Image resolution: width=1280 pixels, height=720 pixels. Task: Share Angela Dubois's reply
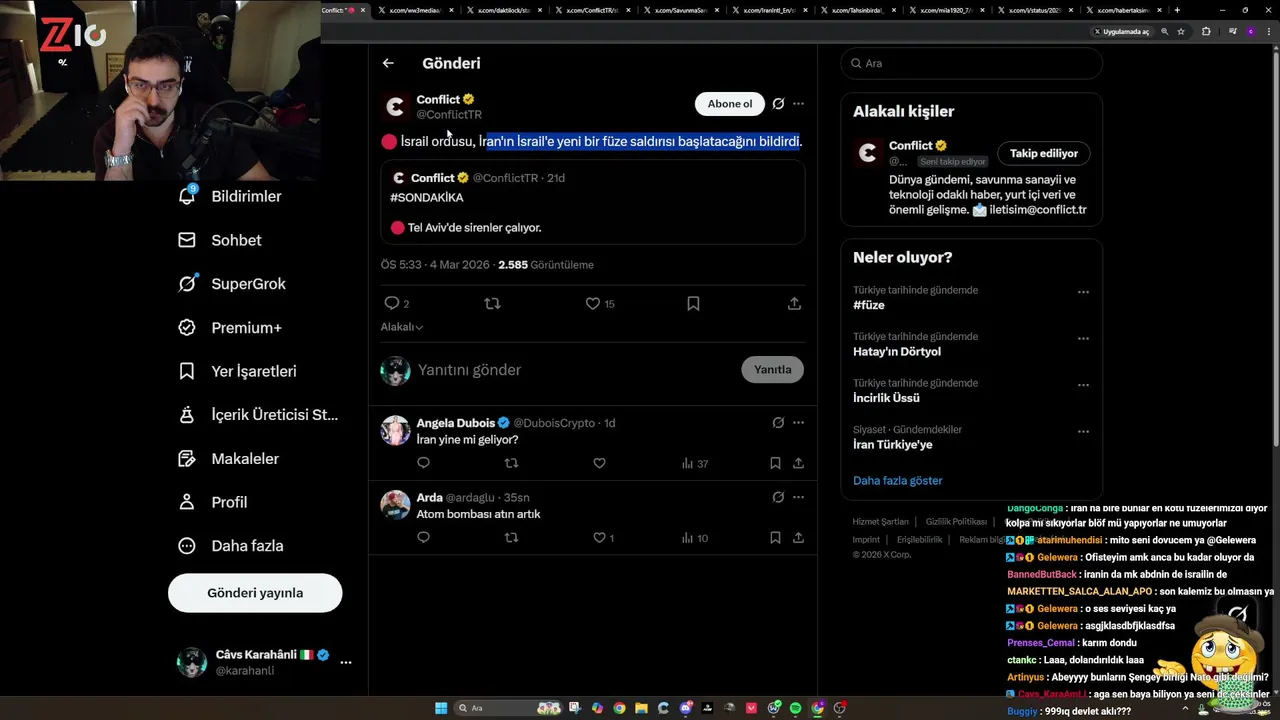798,463
